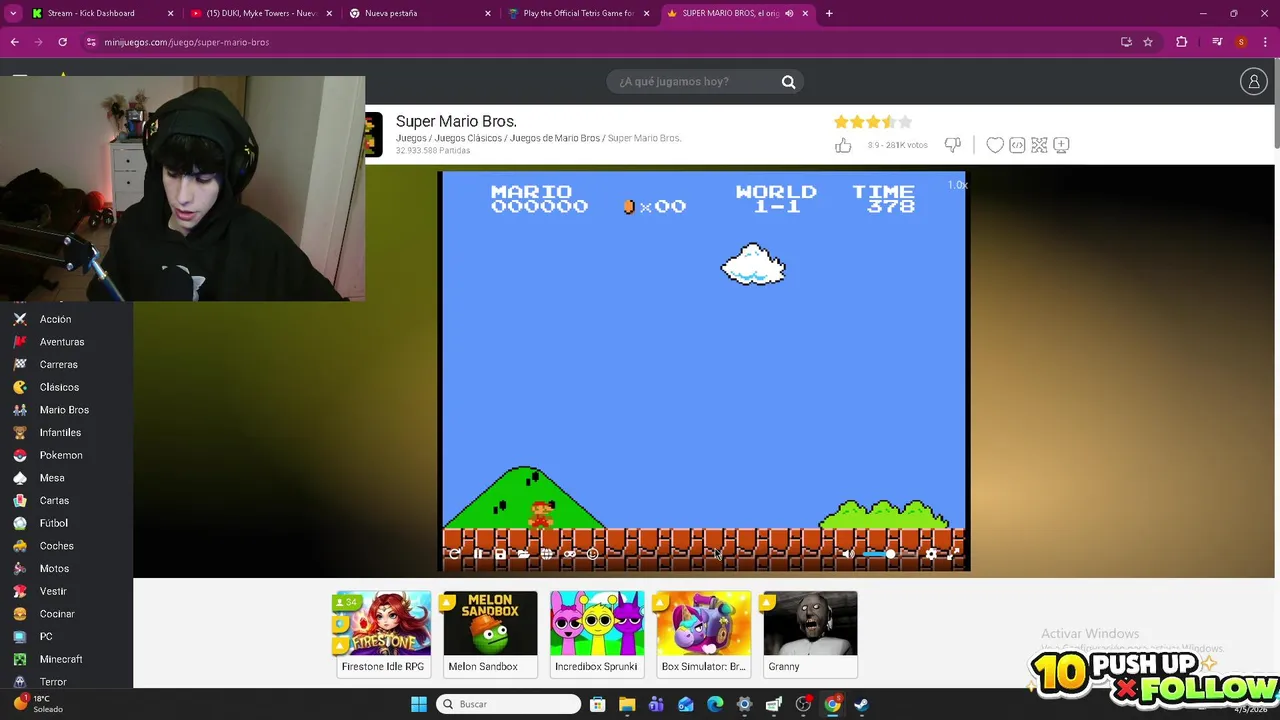Click the thumbs up like icon
Screen dimensions: 1280x720
click(x=843, y=145)
